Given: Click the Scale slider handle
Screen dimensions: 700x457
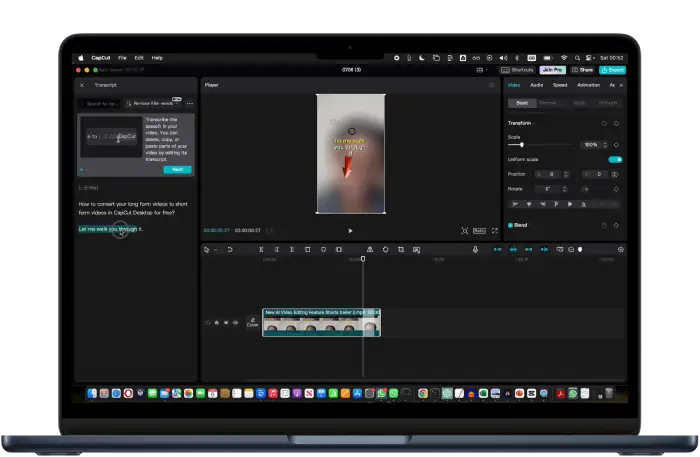Looking at the screenshot, I should tap(522, 145).
